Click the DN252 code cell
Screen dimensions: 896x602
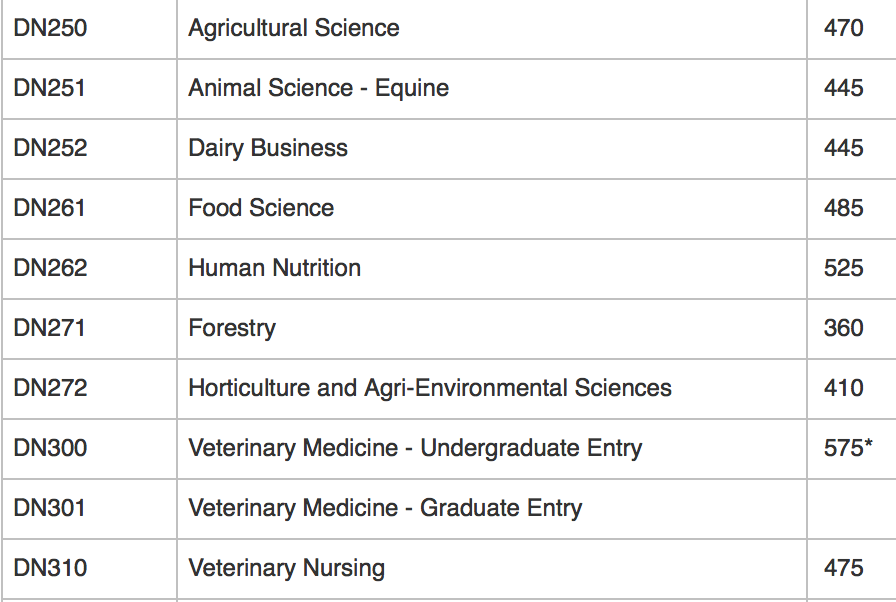click(x=50, y=148)
